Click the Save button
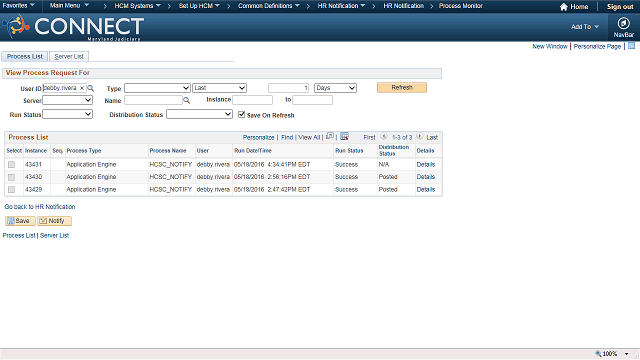Image resolution: width=640 pixels, height=360 pixels. point(20,221)
